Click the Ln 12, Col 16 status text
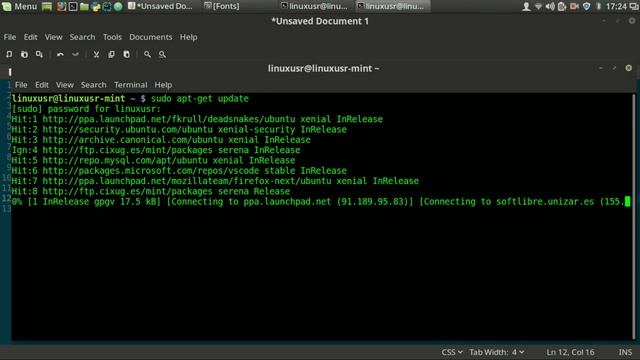The height and width of the screenshot is (360, 640). pyautogui.click(x=570, y=352)
